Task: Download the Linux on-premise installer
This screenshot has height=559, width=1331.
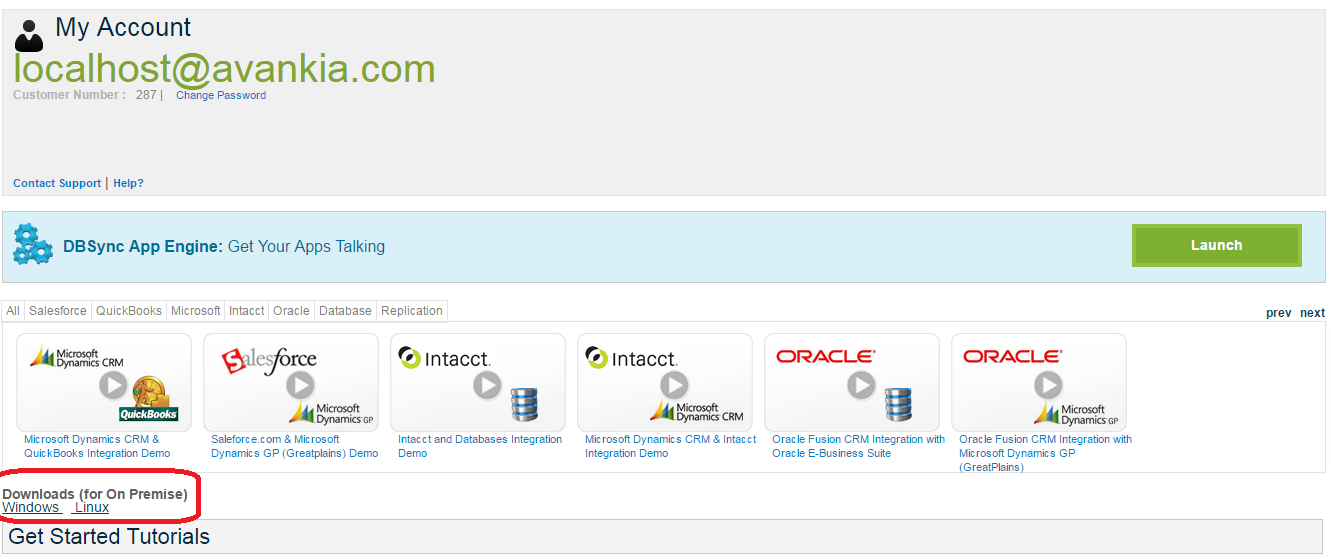Action: pyautogui.click(x=92, y=507)
